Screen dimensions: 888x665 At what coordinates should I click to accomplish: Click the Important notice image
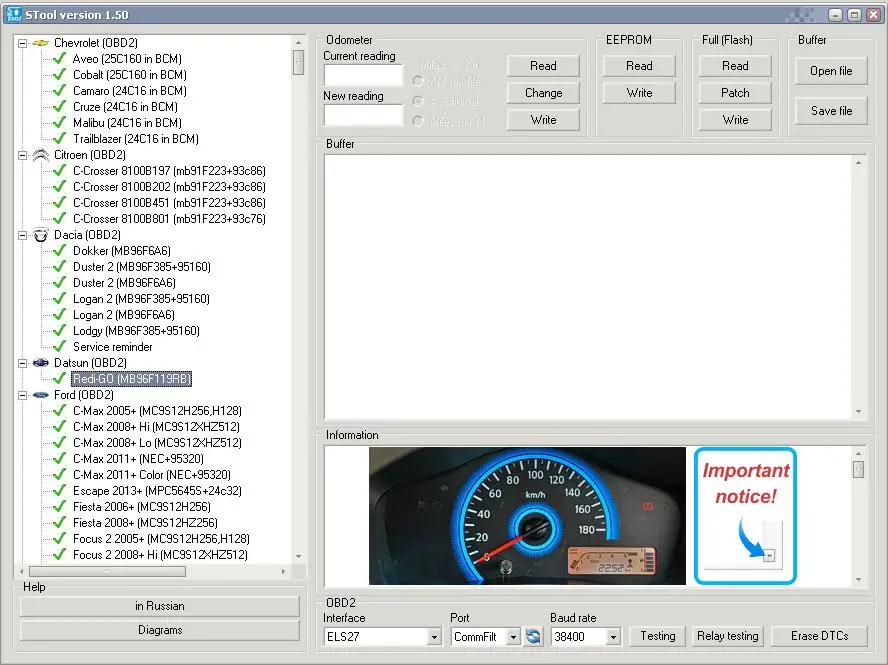[745, 516]
